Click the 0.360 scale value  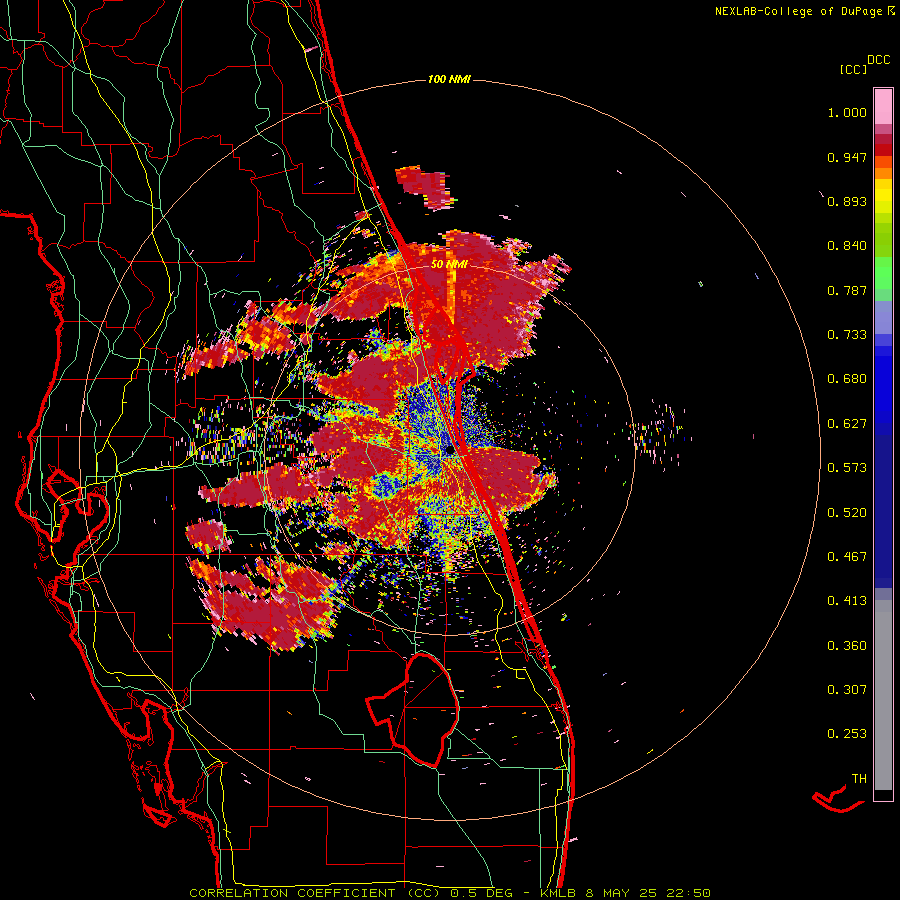[847, 646]
